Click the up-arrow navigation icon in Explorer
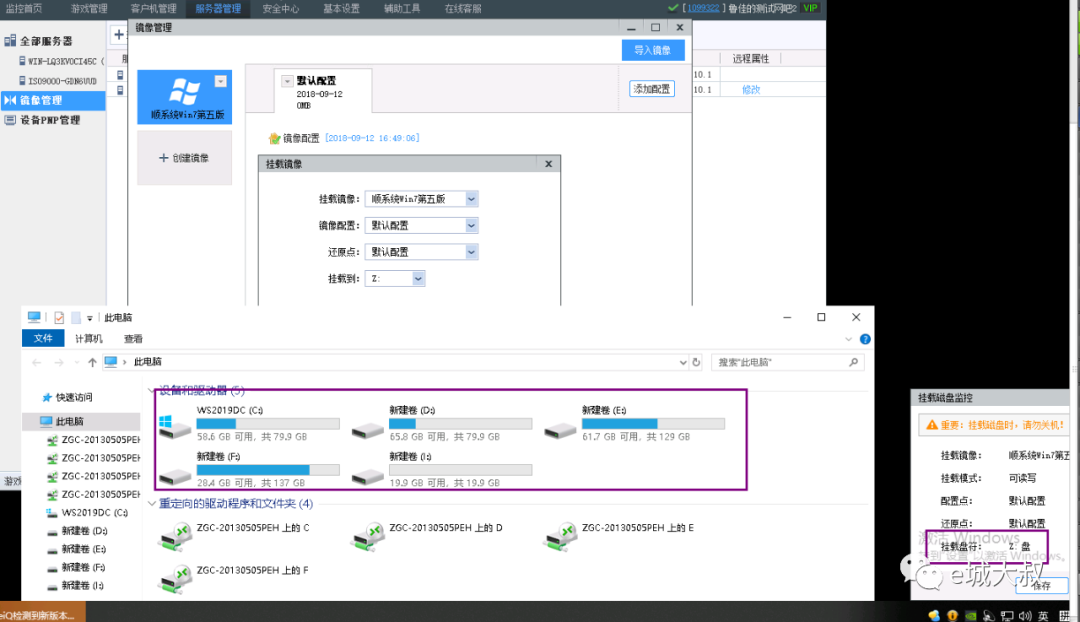The image size is (1080, 622). 92,362
